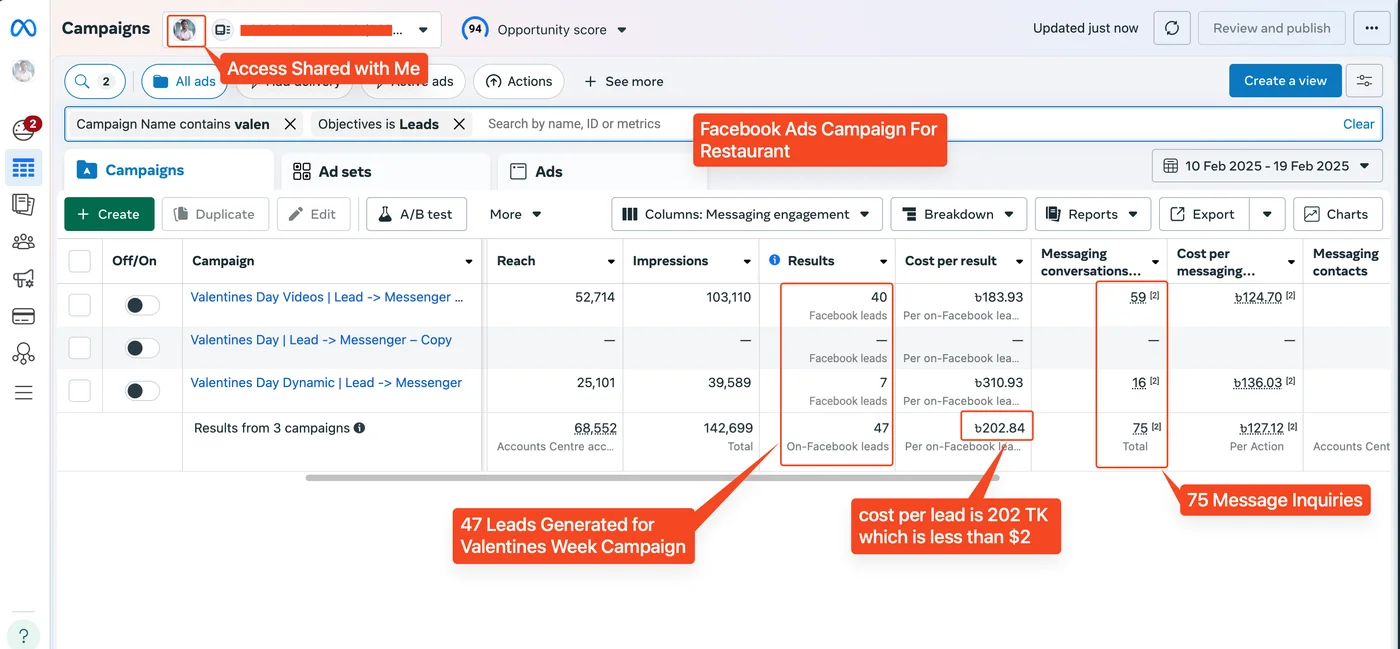Screen dimensions: 1400x649
Task: Switch to the Ads tab
Action: (548, 170)
